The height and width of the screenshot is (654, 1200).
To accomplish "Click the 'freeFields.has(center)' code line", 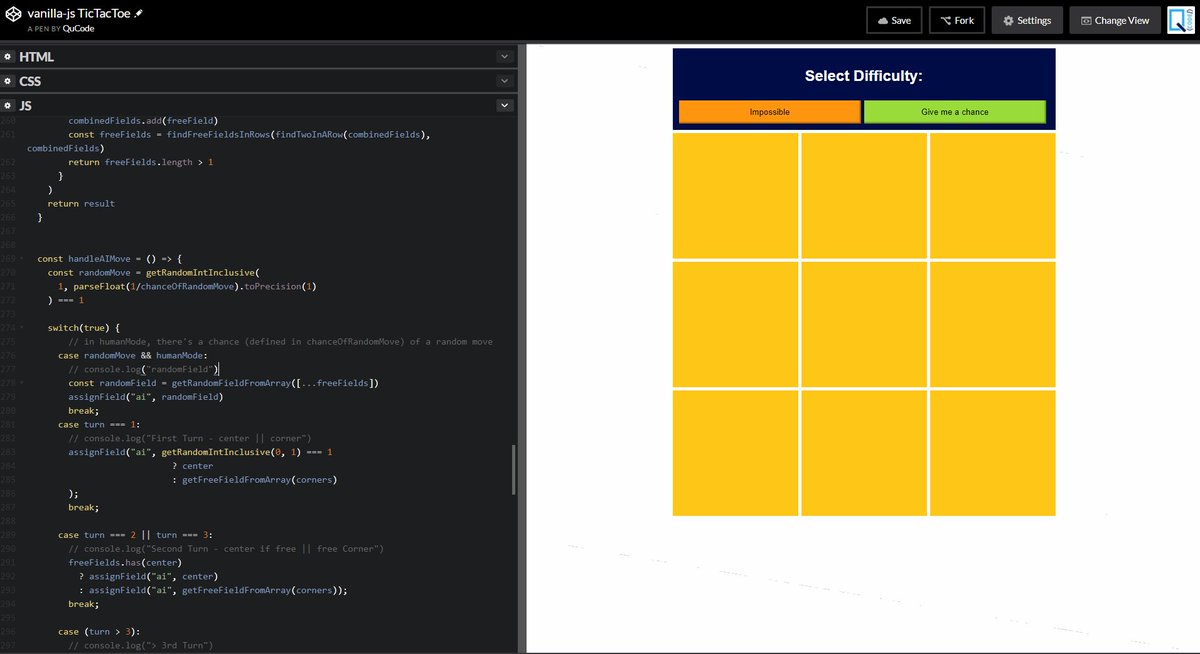I will (126, 562).
